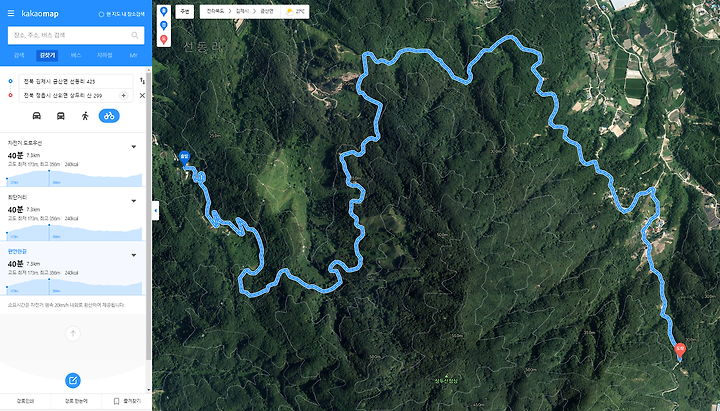This screenshot has height=411, width=720.
Task: Add a waypoint with plus icon
Action: (124, 96)
